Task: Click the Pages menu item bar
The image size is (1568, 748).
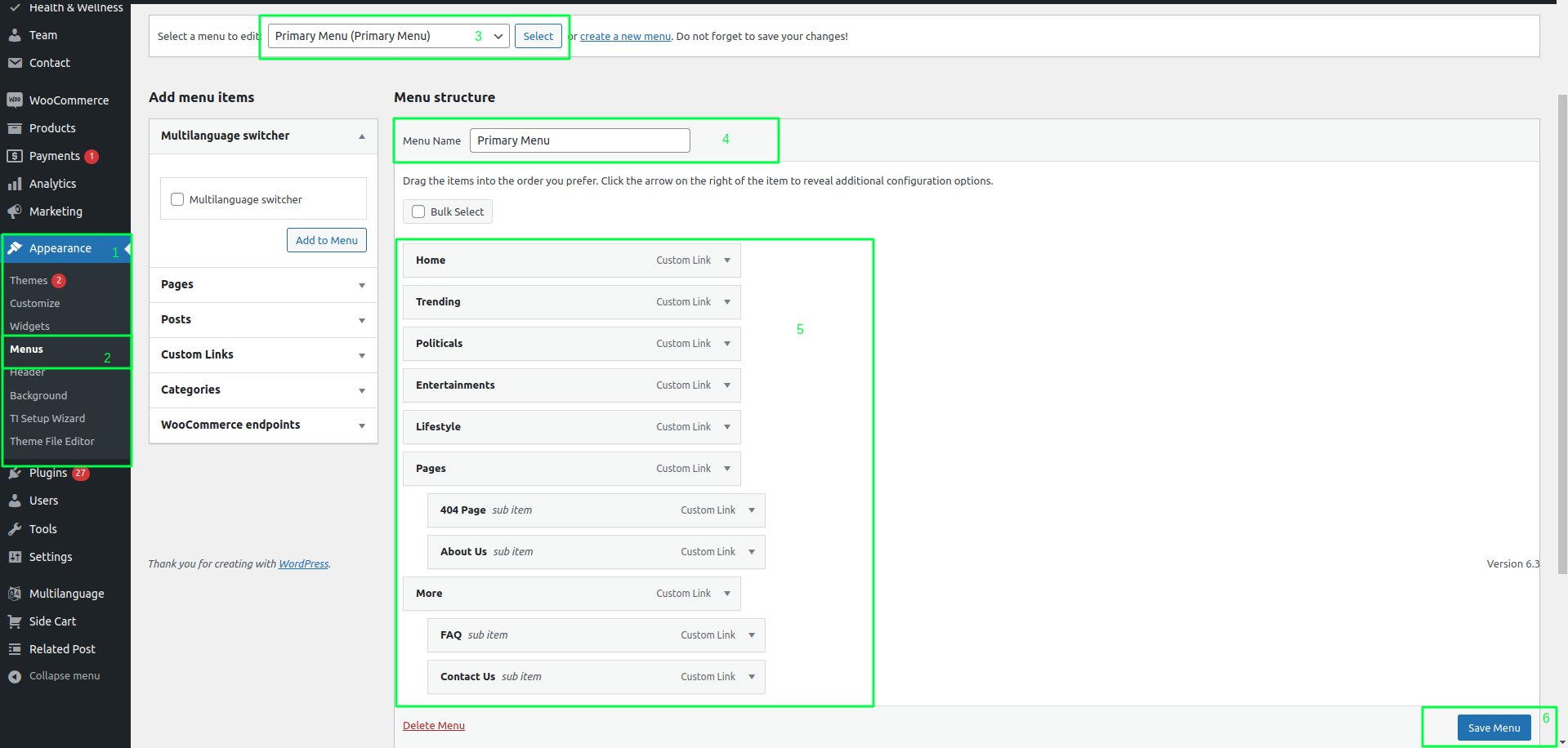Action: click(572, 469)
